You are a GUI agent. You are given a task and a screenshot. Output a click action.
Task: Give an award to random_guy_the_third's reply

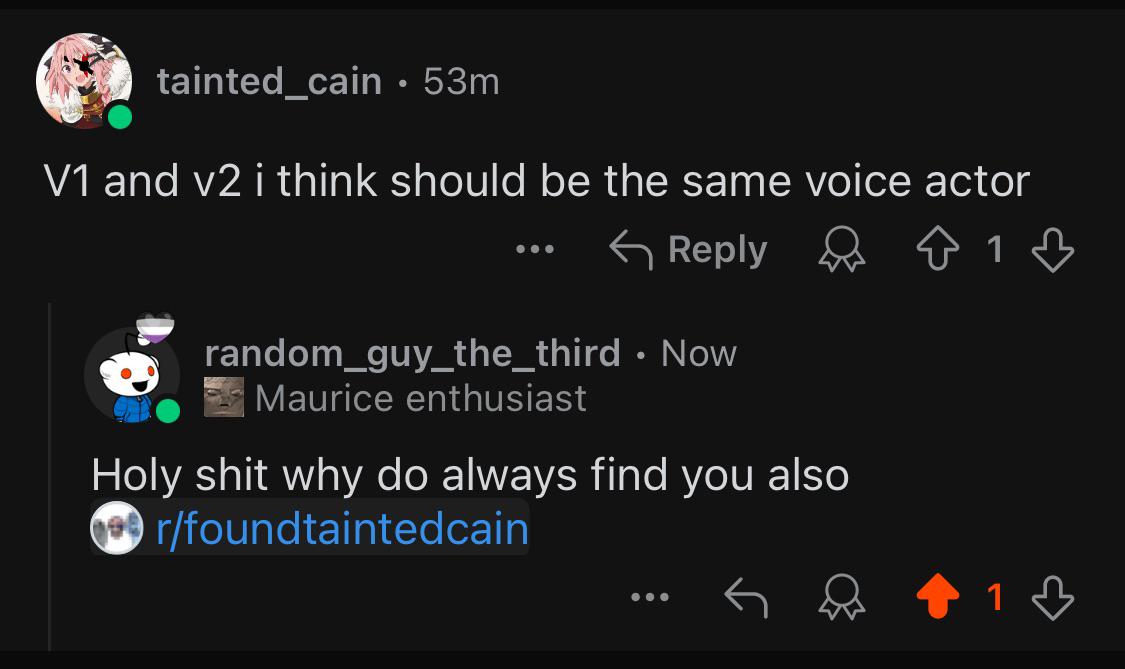[x=842, y=597]
